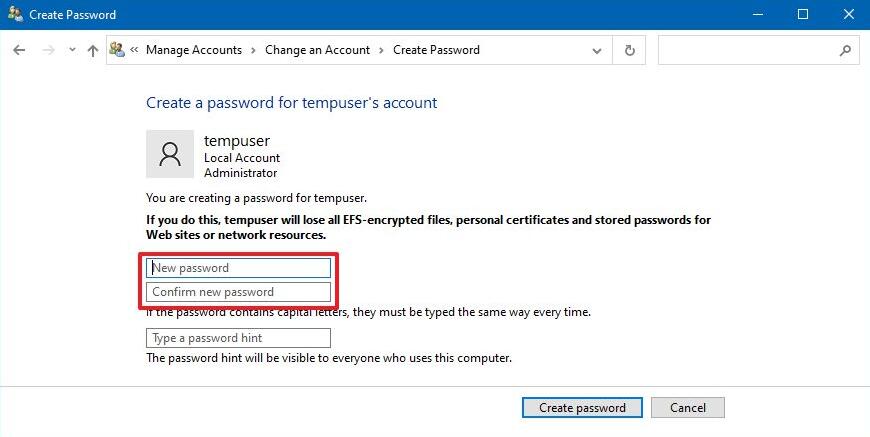The image size is (870, 437).
Task: Focus the Confirm new password field
Action: click(x=239, y=292)
